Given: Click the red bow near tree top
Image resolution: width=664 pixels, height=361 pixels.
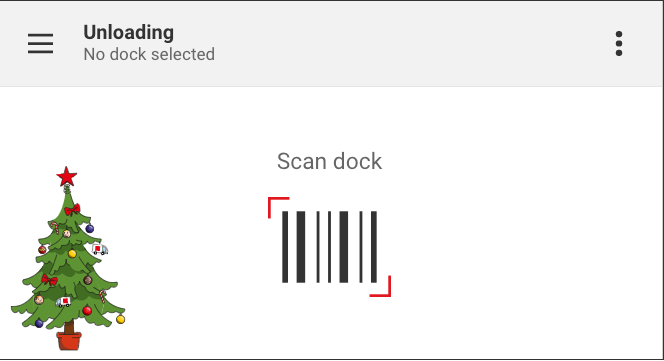Looking at the screenshot, I should [x=72, y=209].
